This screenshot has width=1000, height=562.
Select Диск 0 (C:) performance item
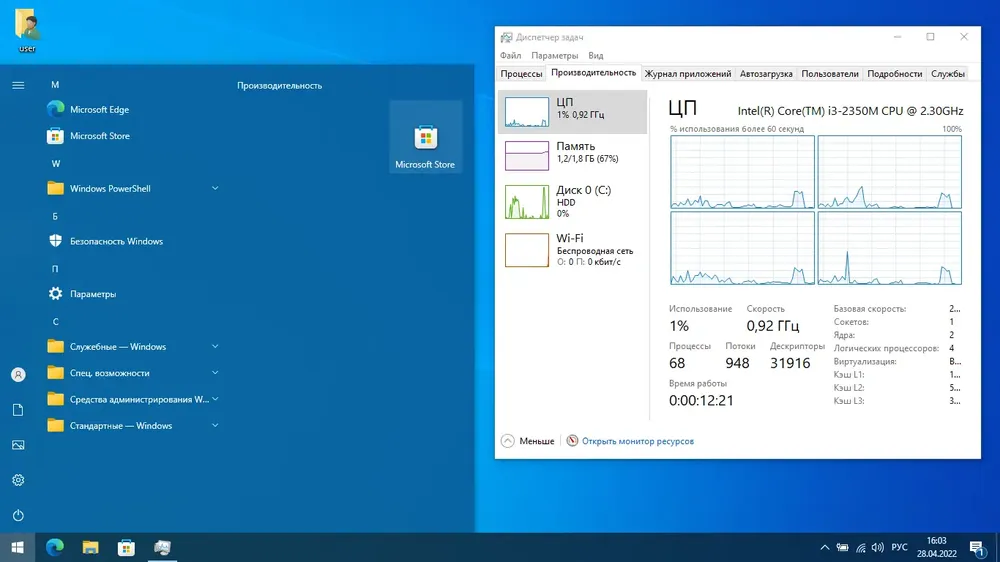click(572, 202)
